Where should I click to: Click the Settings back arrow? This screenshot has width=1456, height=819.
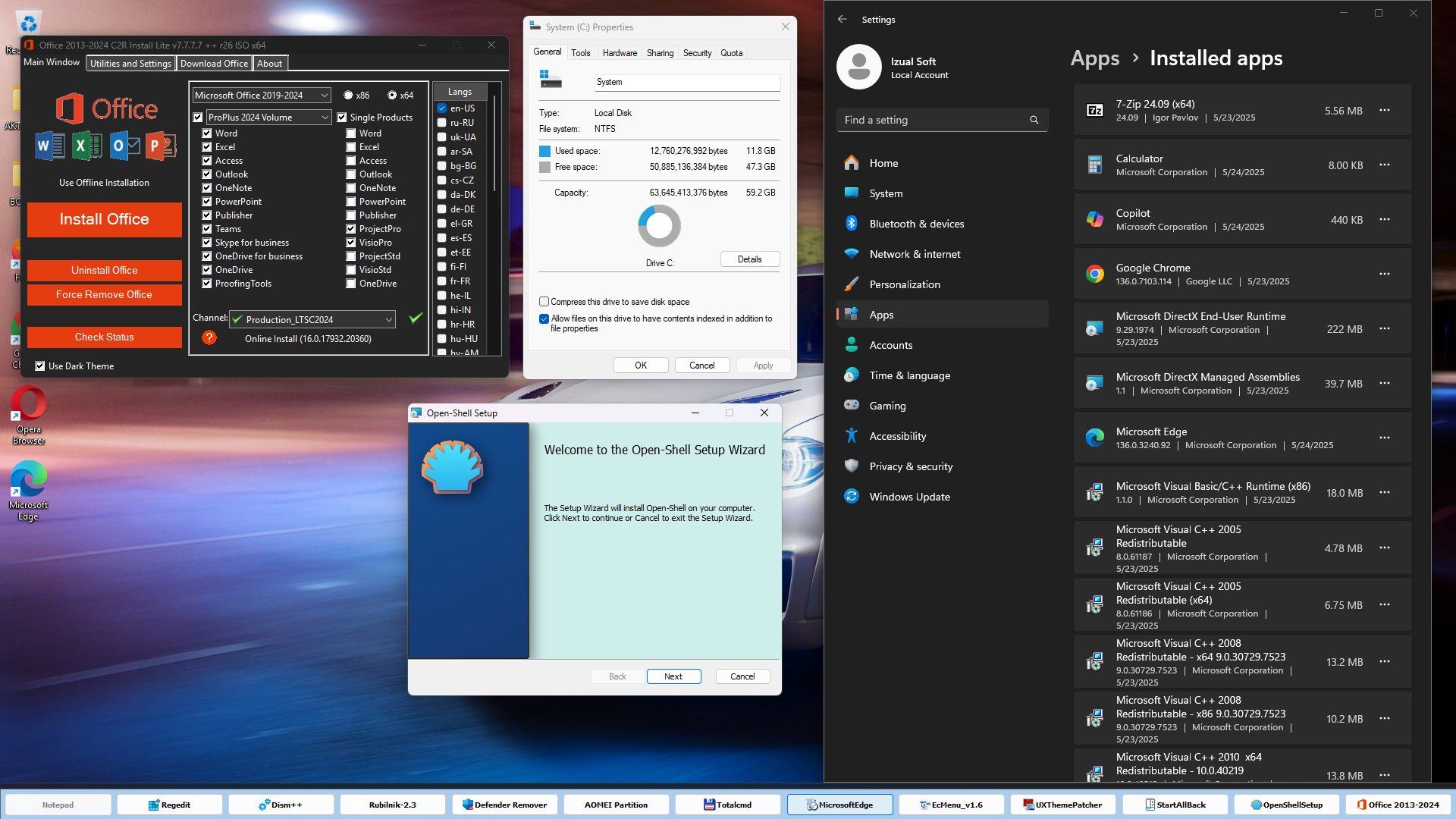843,19
